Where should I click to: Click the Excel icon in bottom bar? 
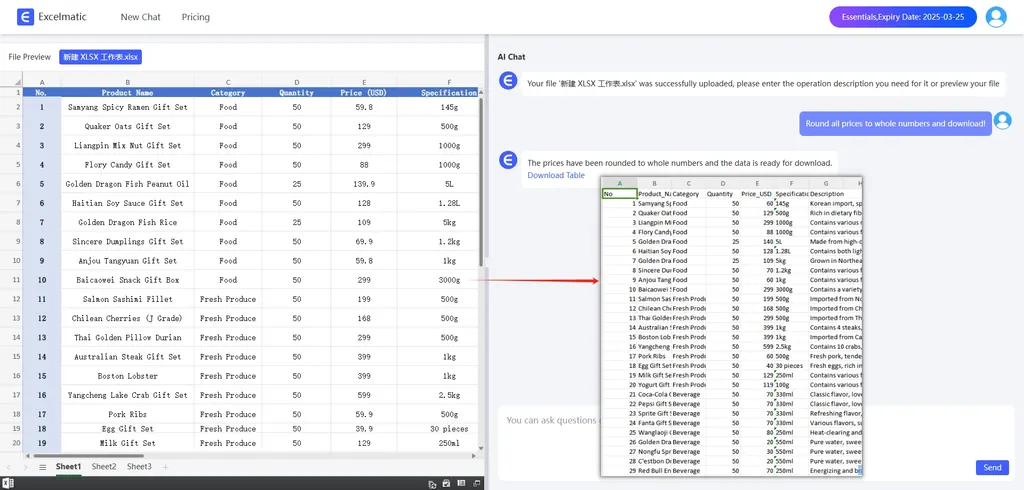click(8, 484)
